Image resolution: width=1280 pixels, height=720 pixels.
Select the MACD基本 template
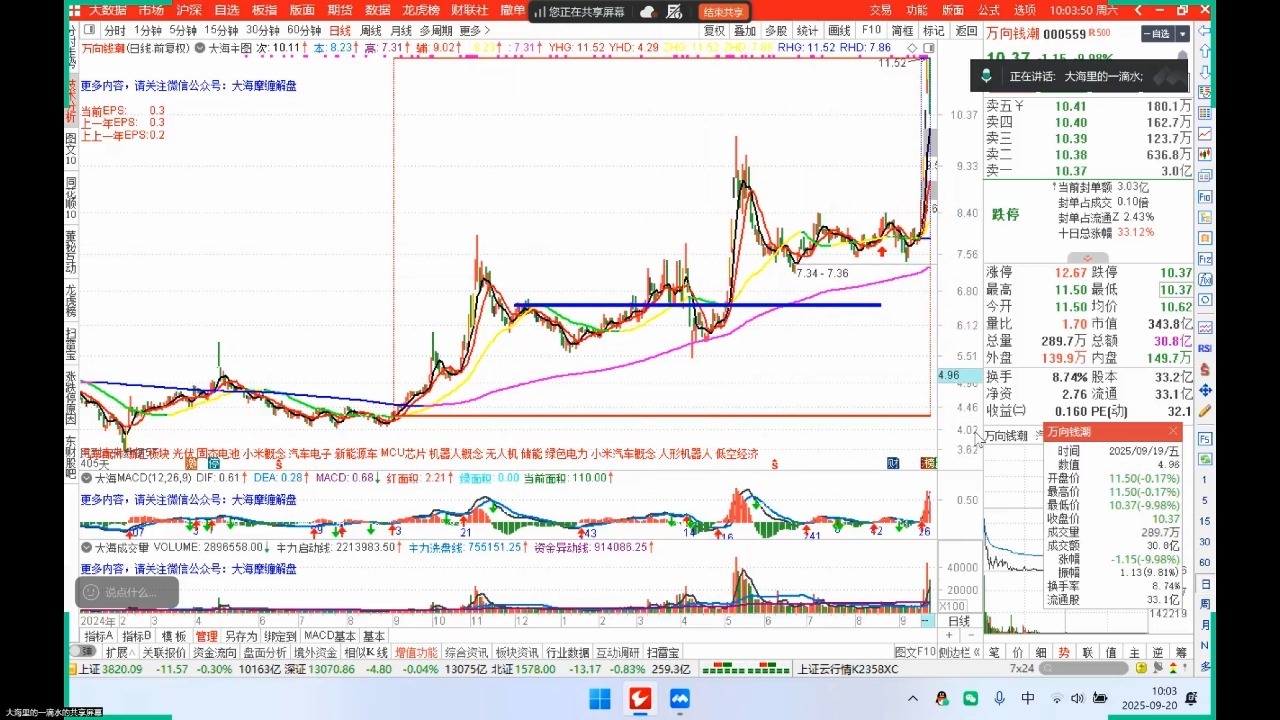click(x=329, y=636)
